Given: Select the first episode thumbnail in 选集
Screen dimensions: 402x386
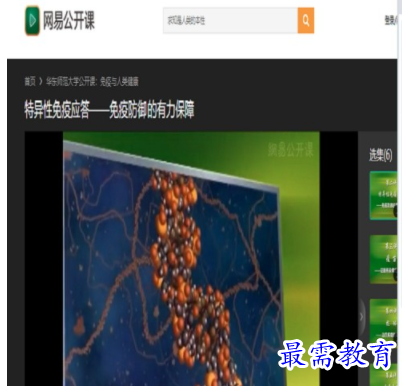Looking at the screenshot, I should click(383, 195).
